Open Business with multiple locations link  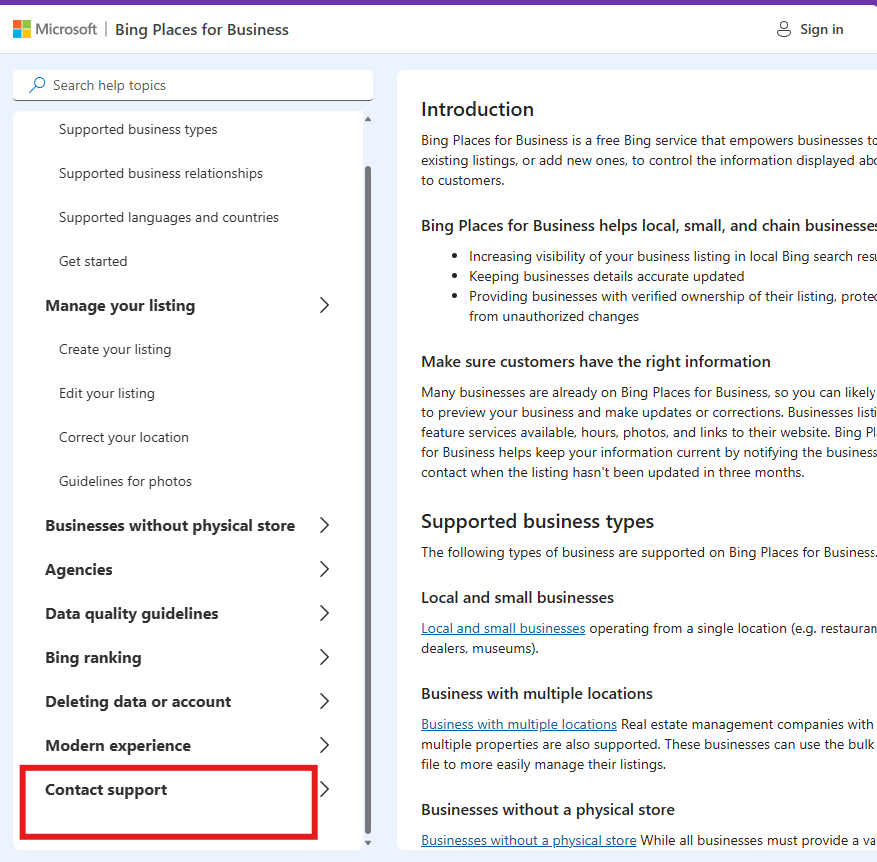[518, 724]
